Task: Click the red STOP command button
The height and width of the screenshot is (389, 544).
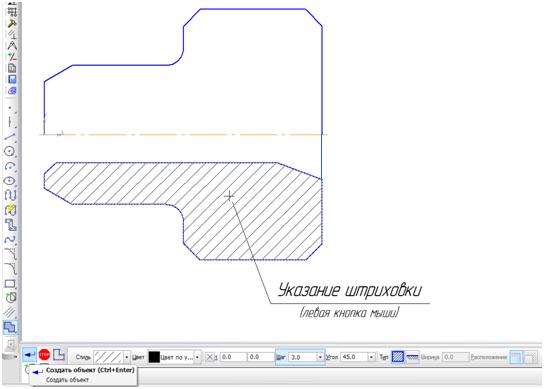Action: [44, 355]
